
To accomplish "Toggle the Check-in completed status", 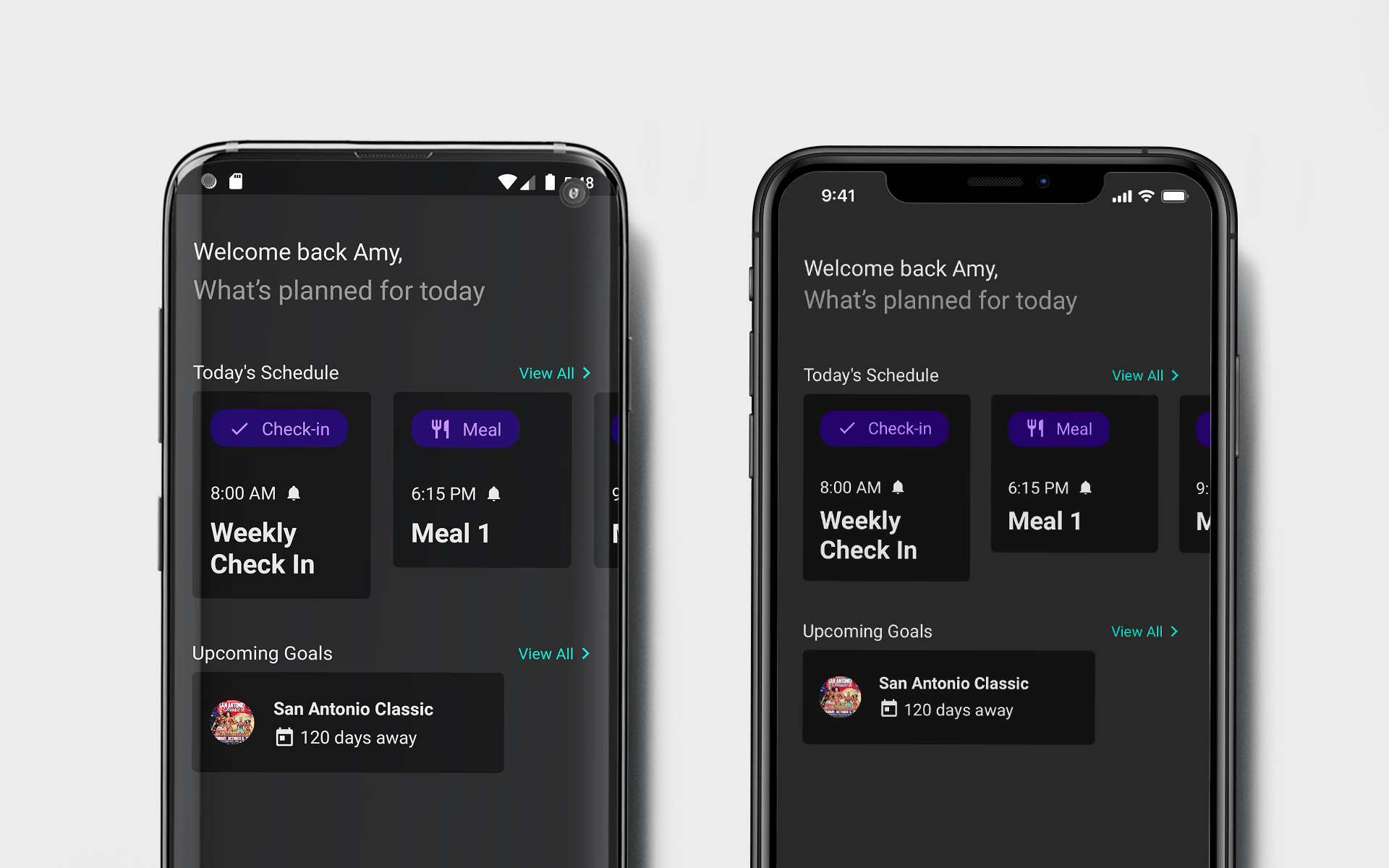I will tap(280, 430).
